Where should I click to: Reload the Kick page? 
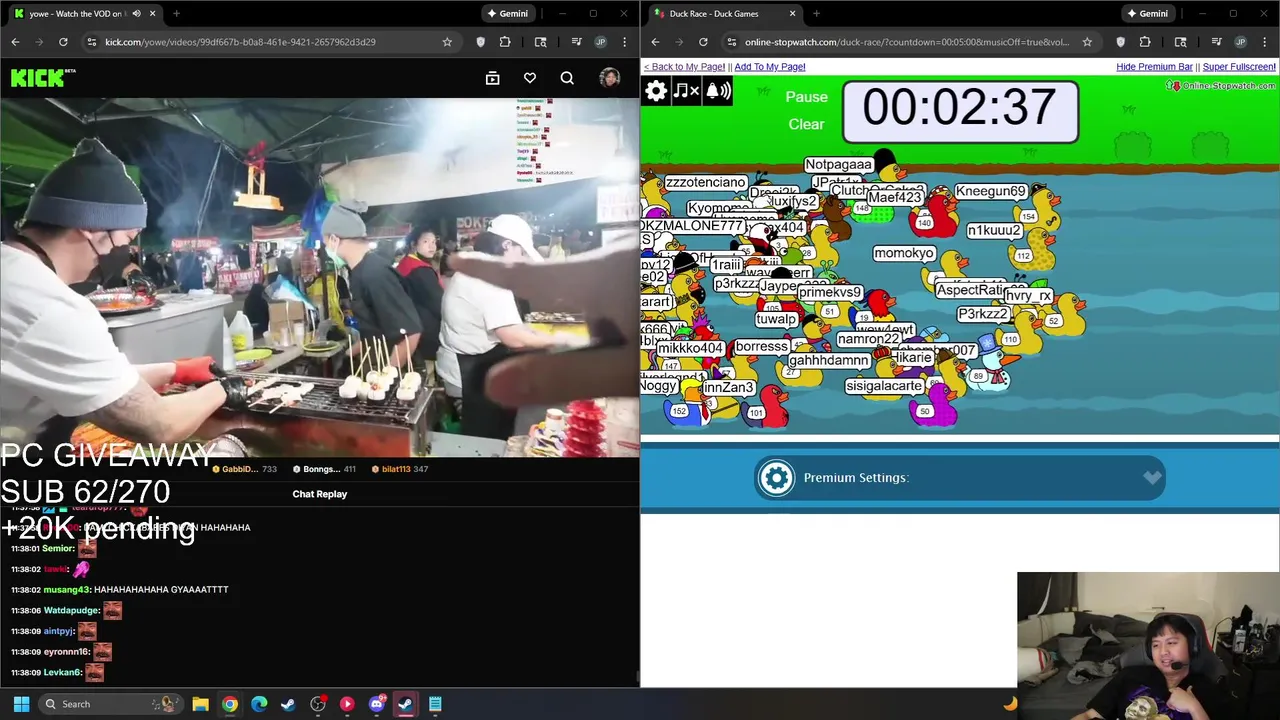tap(63, 42)
